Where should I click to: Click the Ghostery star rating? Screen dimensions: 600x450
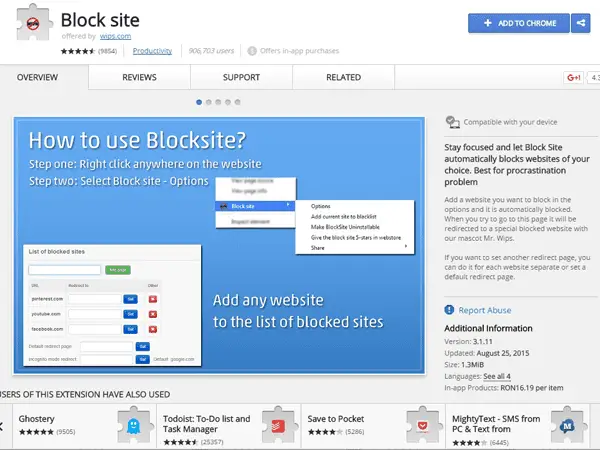coord(36,432)
